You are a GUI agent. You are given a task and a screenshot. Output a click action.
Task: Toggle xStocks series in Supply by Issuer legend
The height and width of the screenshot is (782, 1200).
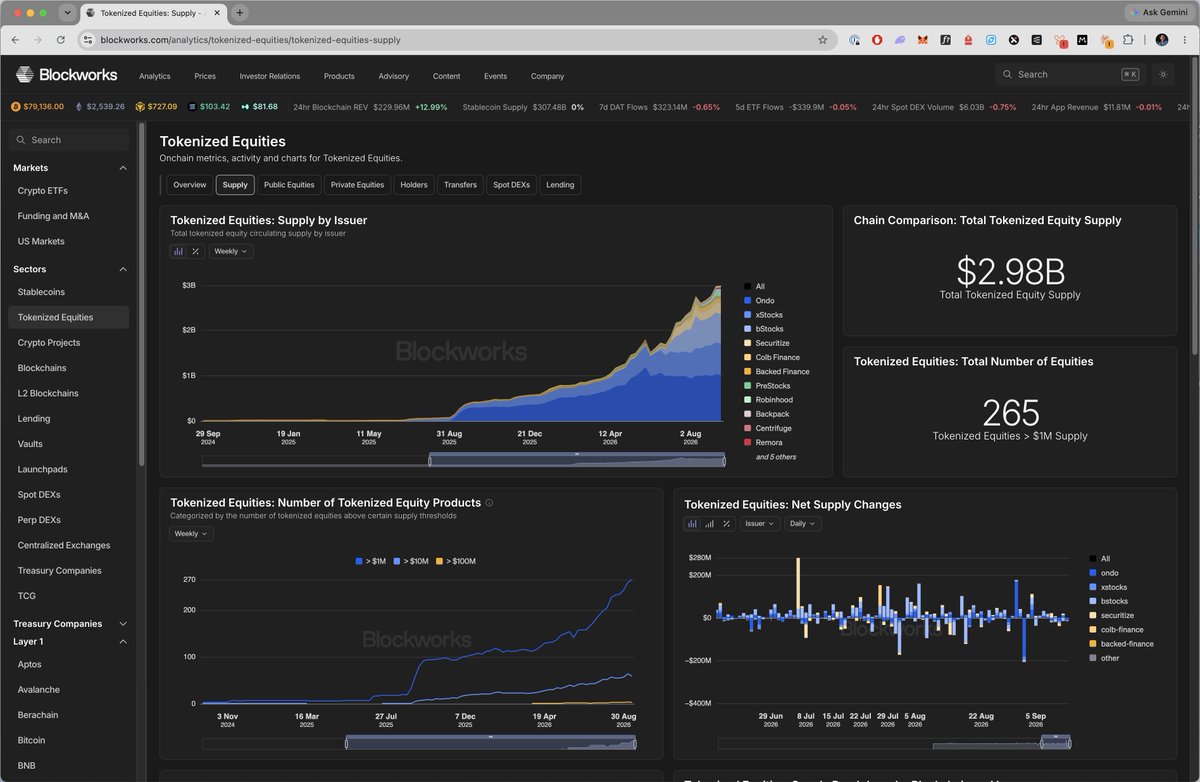click(763, 315)
